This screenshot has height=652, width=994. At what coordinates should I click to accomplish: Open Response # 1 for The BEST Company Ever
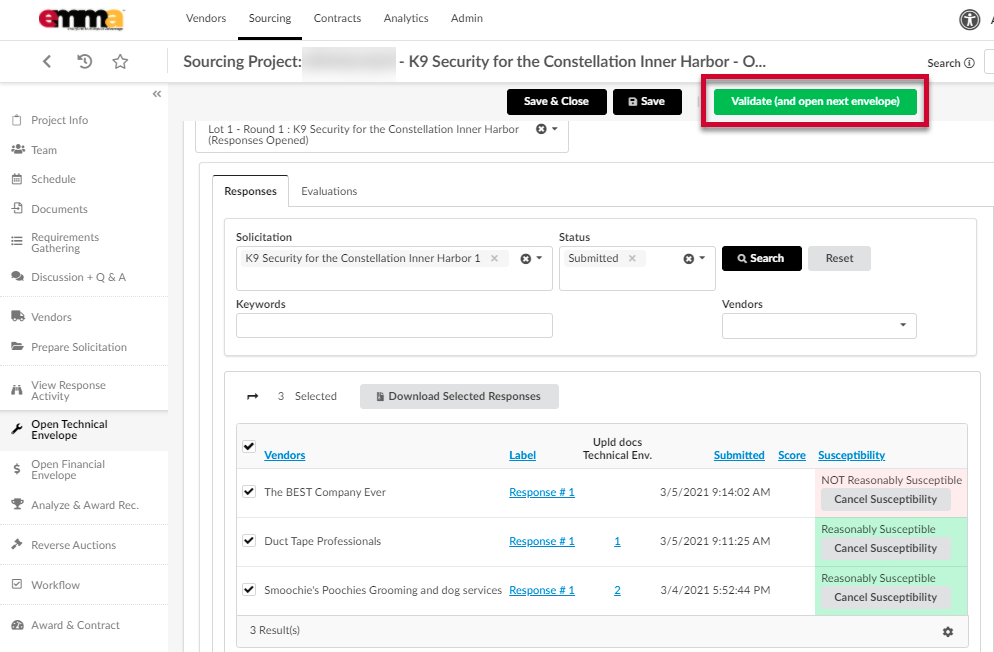tap(542, 492)
